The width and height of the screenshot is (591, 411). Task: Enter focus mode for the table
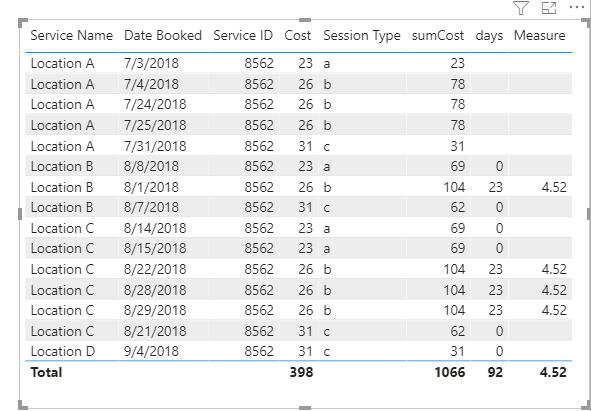549,8
